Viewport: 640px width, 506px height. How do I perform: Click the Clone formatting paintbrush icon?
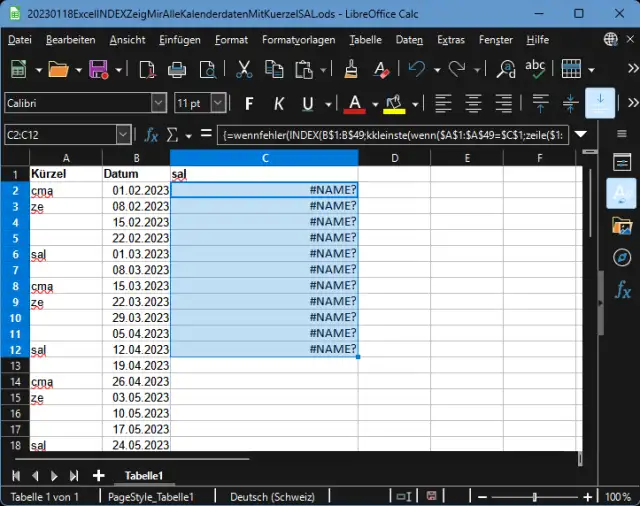351,69
